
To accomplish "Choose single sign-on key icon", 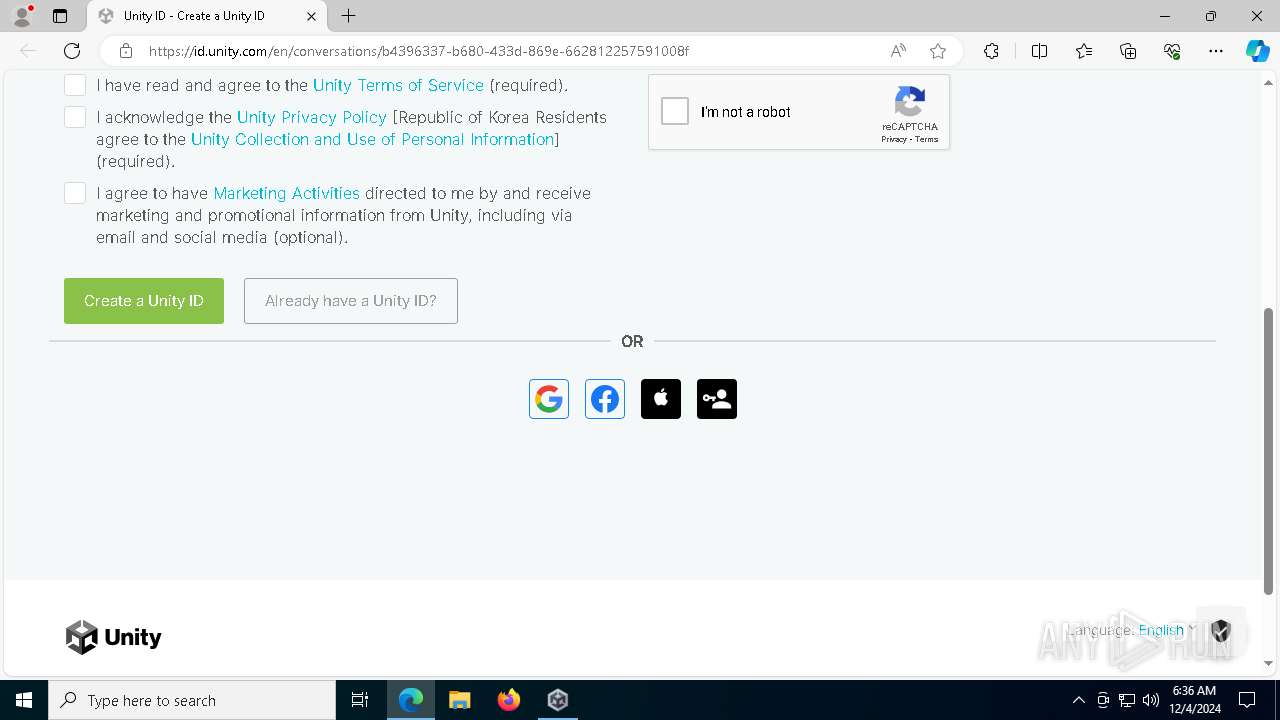I will [x=717, y=399].
